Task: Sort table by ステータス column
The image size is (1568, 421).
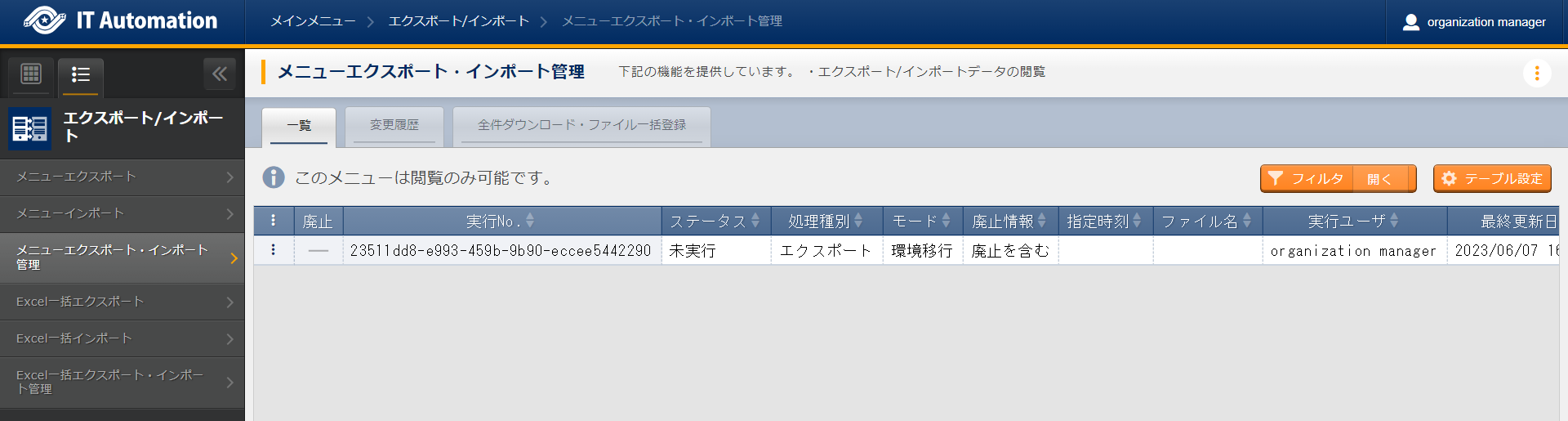Action: pyautogui.click(x=715, y=221)
